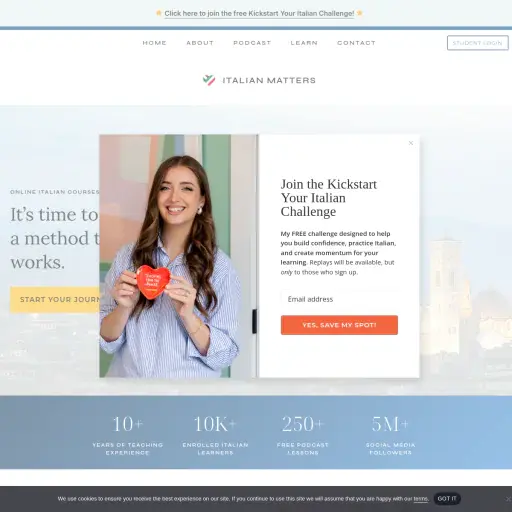Accept cookies with Got It button
The image size is (512, 512).
click(x=447, y=499)
